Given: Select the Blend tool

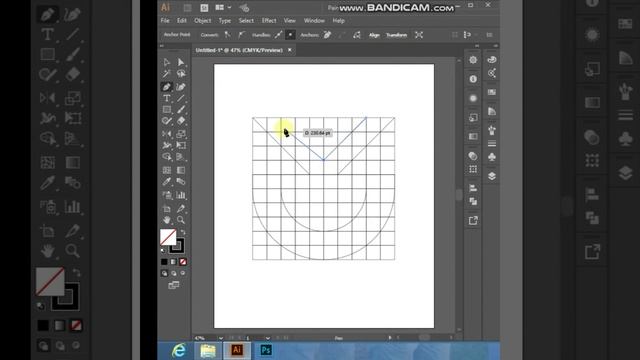Looking at the screenshot, I should 181,182.
